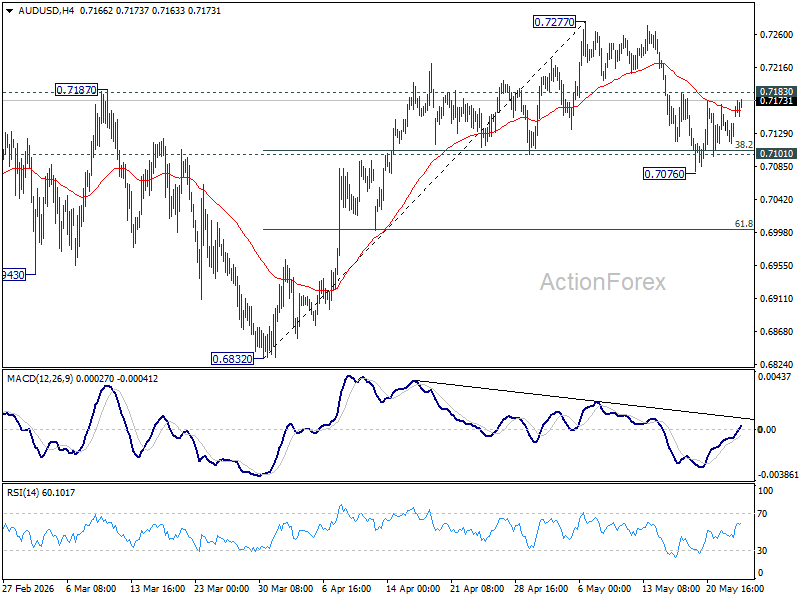Click the 0.72770 high price label
The height and width of the screenshot is (600, 800).
[554, 22]
